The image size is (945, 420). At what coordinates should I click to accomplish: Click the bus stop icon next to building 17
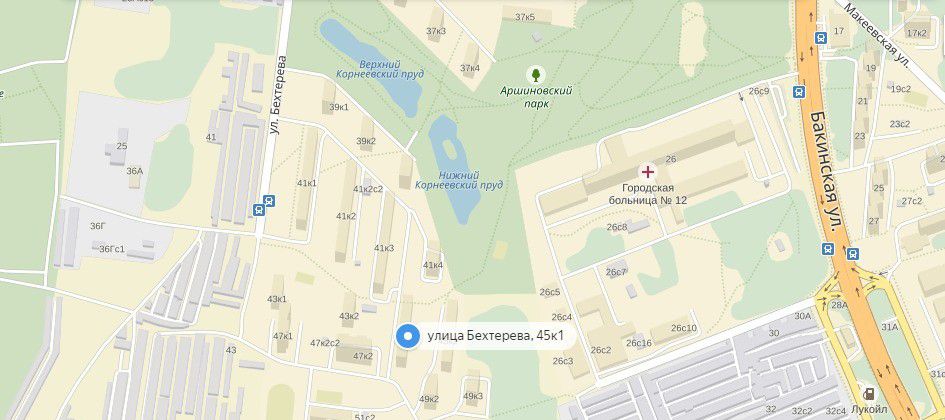tap(820, 37)
